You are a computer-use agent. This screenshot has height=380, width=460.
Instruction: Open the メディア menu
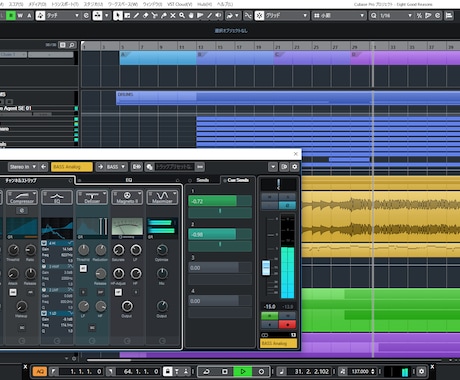pyautogui.click(x=37, y=4)
